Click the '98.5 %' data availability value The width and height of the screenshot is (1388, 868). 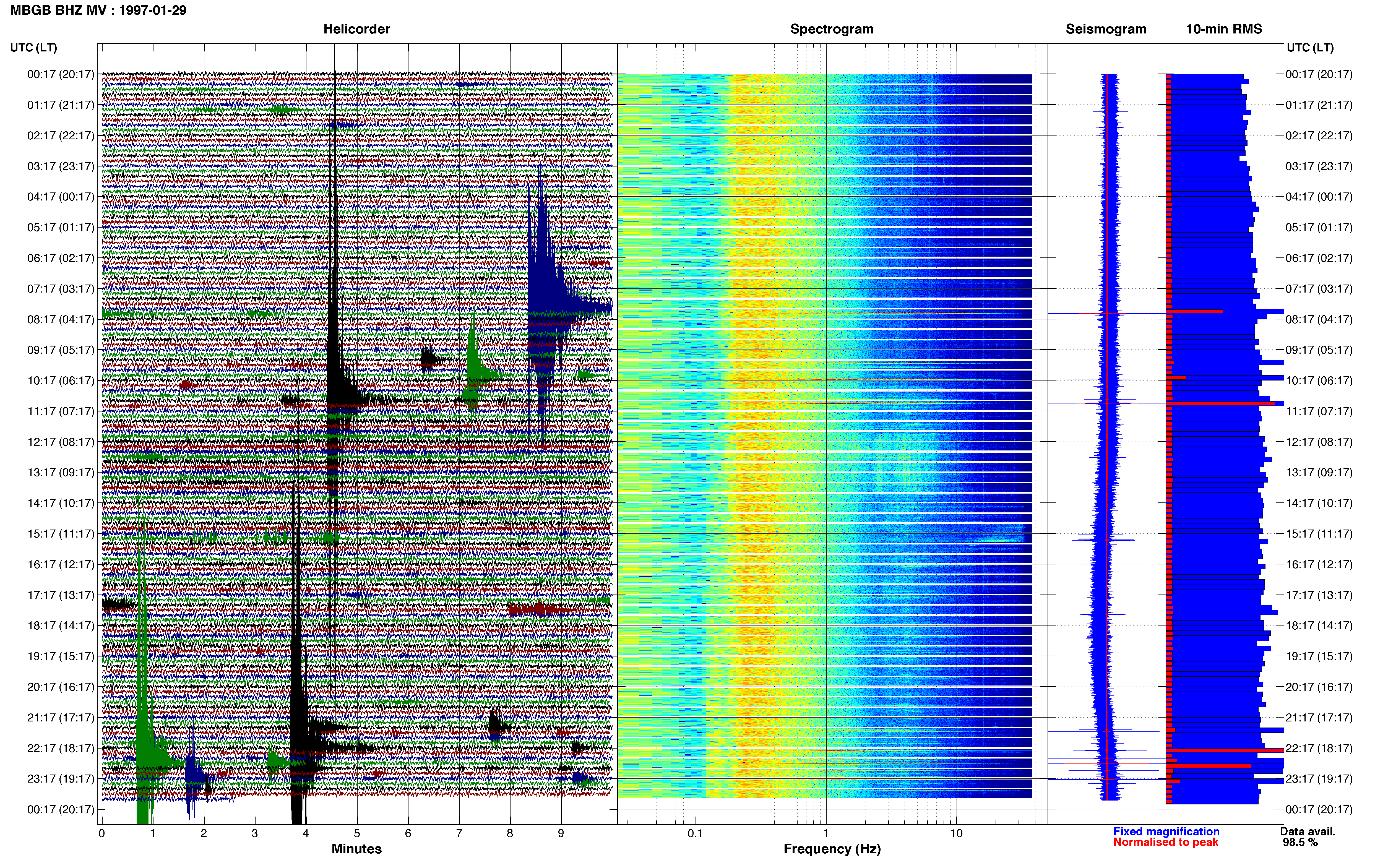click(x=1300, y=843)
